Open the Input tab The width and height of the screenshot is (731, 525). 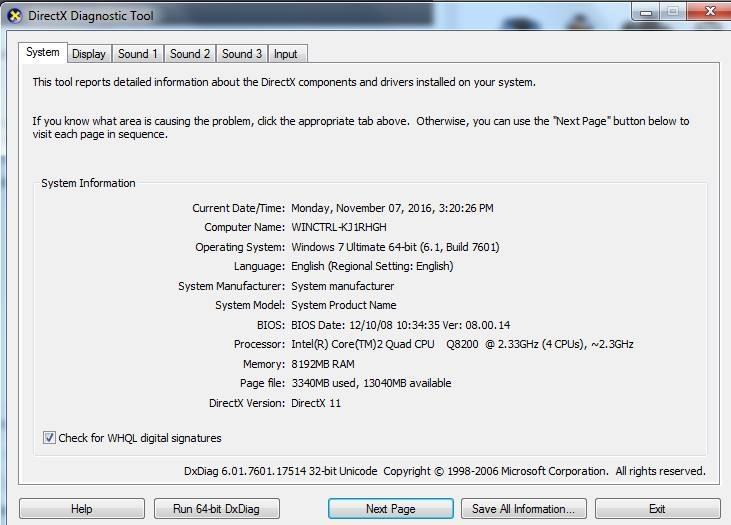[286, 54]
